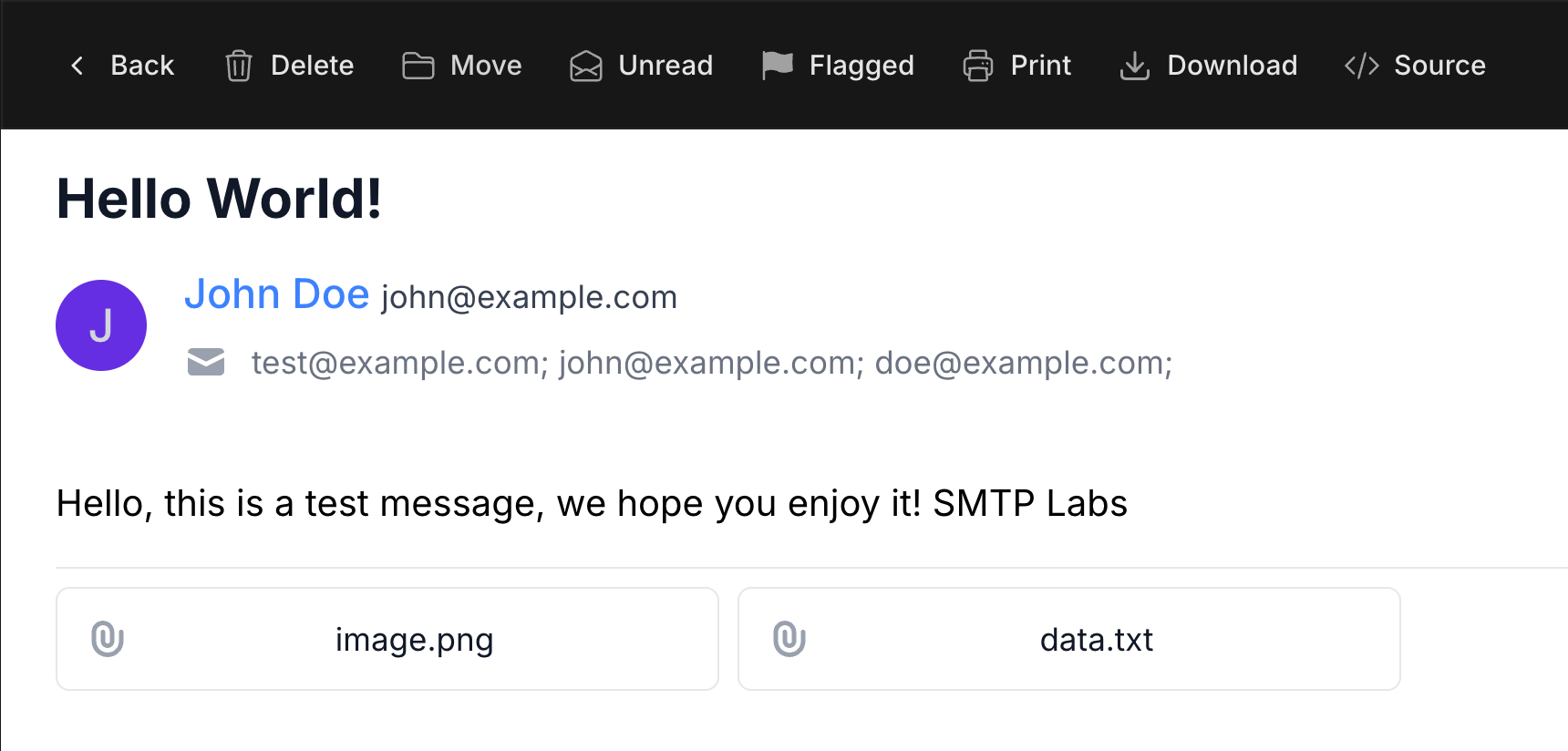Screen dimensions: 1568x751
Task: Mark the message as Unread
Action: click(665, 66)
